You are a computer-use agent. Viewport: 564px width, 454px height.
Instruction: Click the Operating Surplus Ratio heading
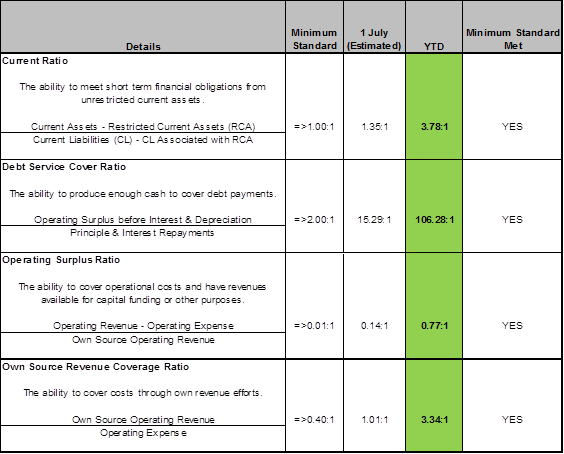[61, 260]
